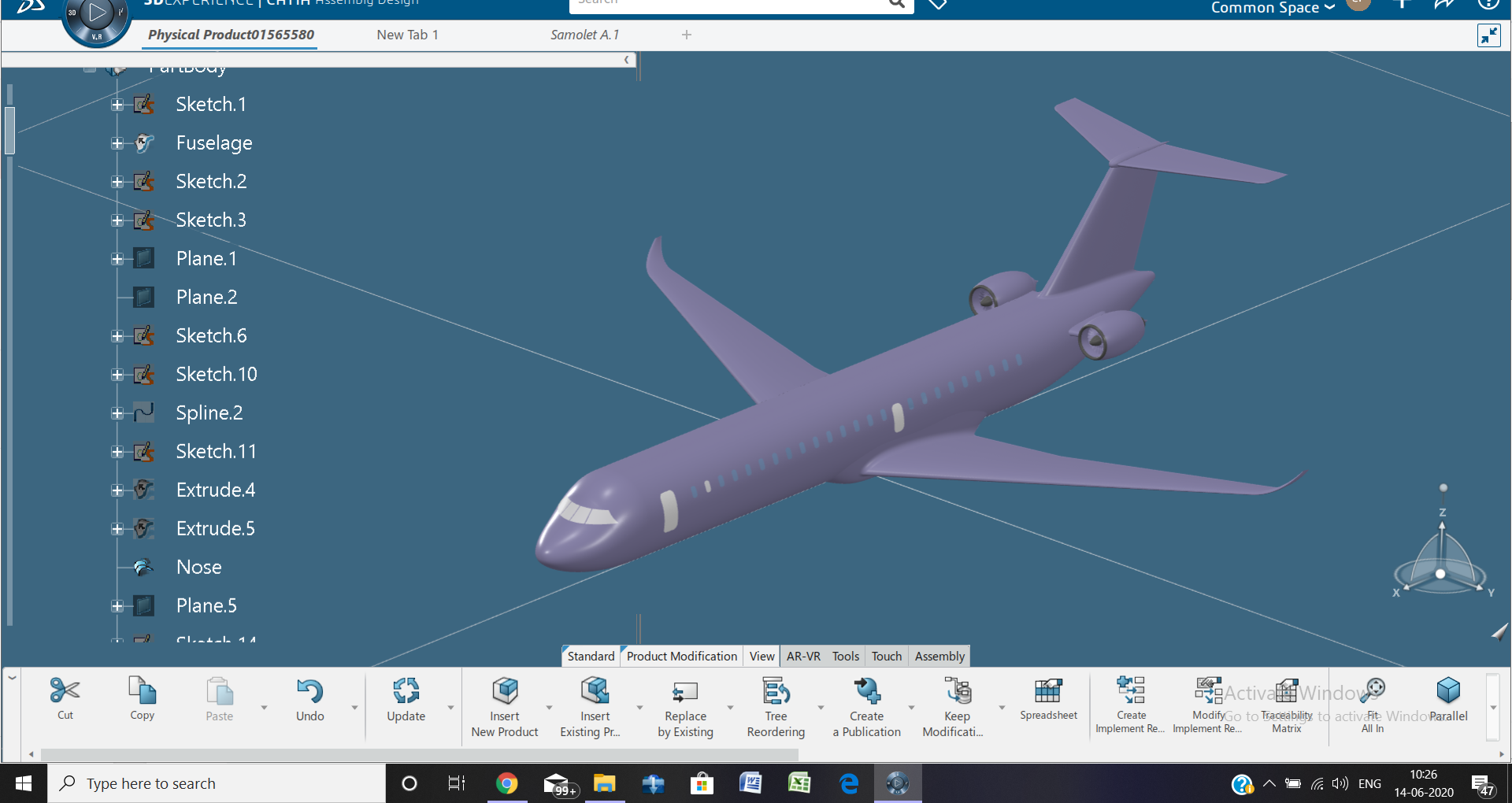Open Excel from taskbar

pos(799,783)
